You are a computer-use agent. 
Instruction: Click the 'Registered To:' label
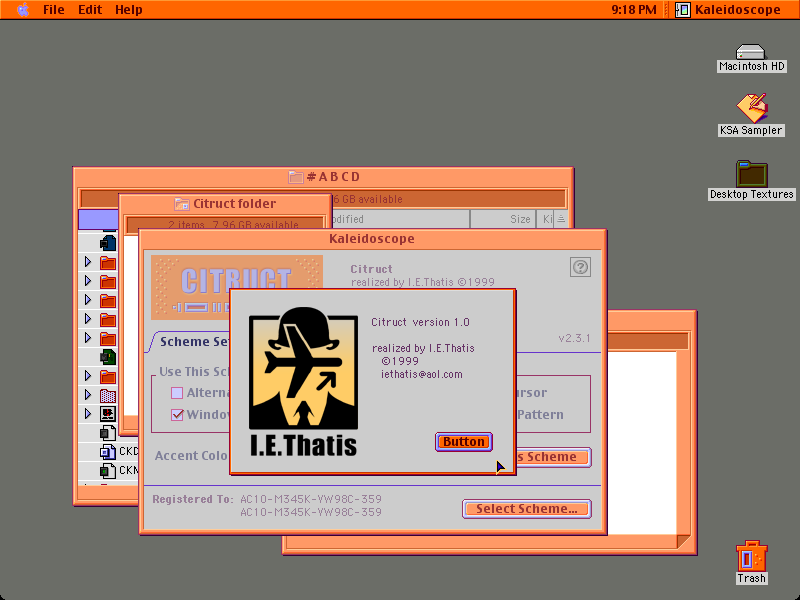(x=193, y=499)
